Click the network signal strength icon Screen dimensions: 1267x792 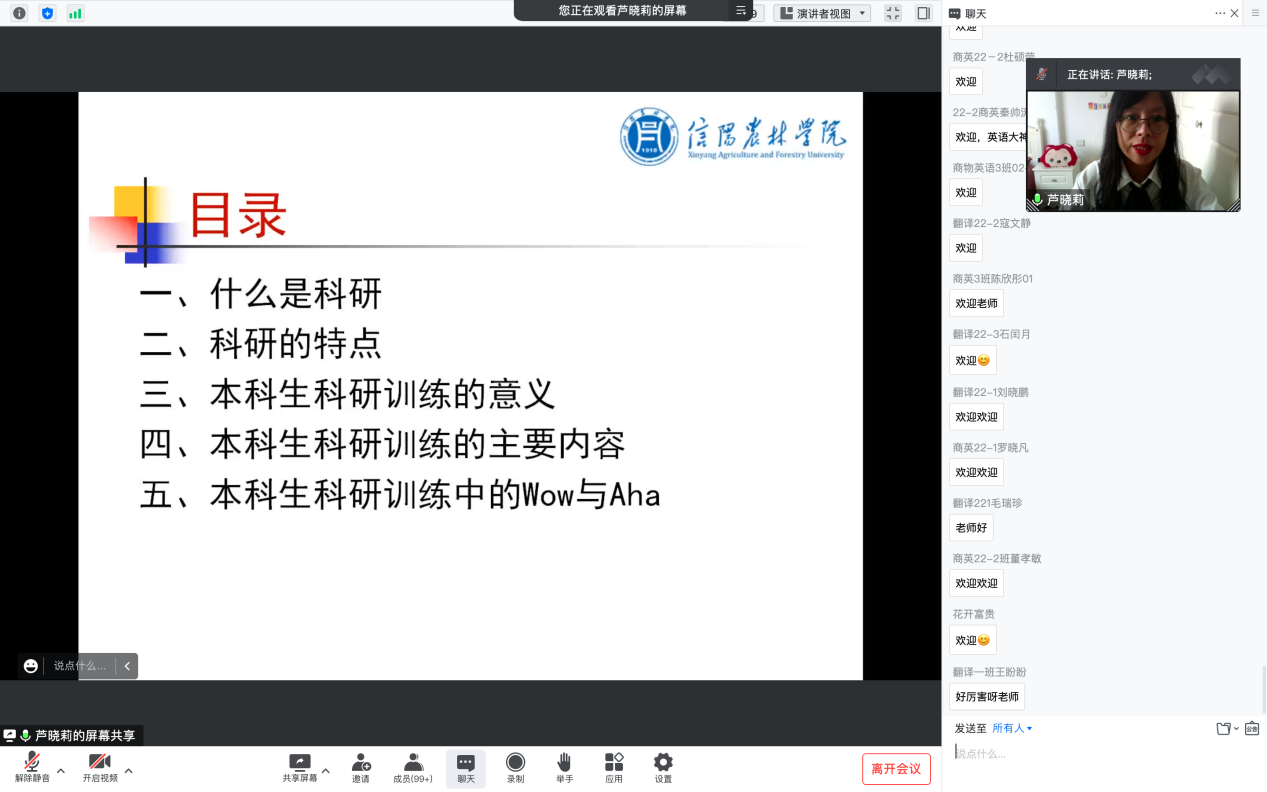coord(75,13)
